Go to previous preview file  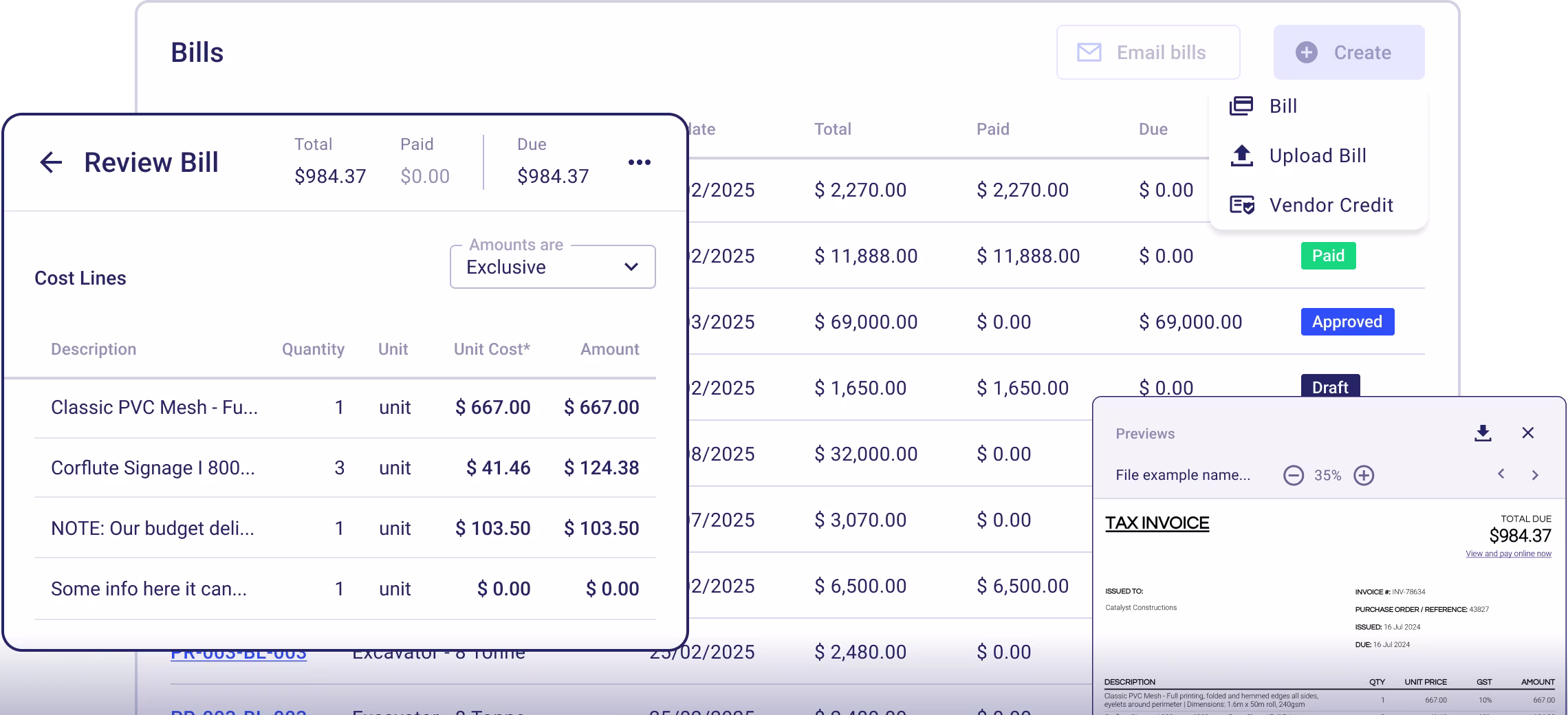coord(1501,474)
